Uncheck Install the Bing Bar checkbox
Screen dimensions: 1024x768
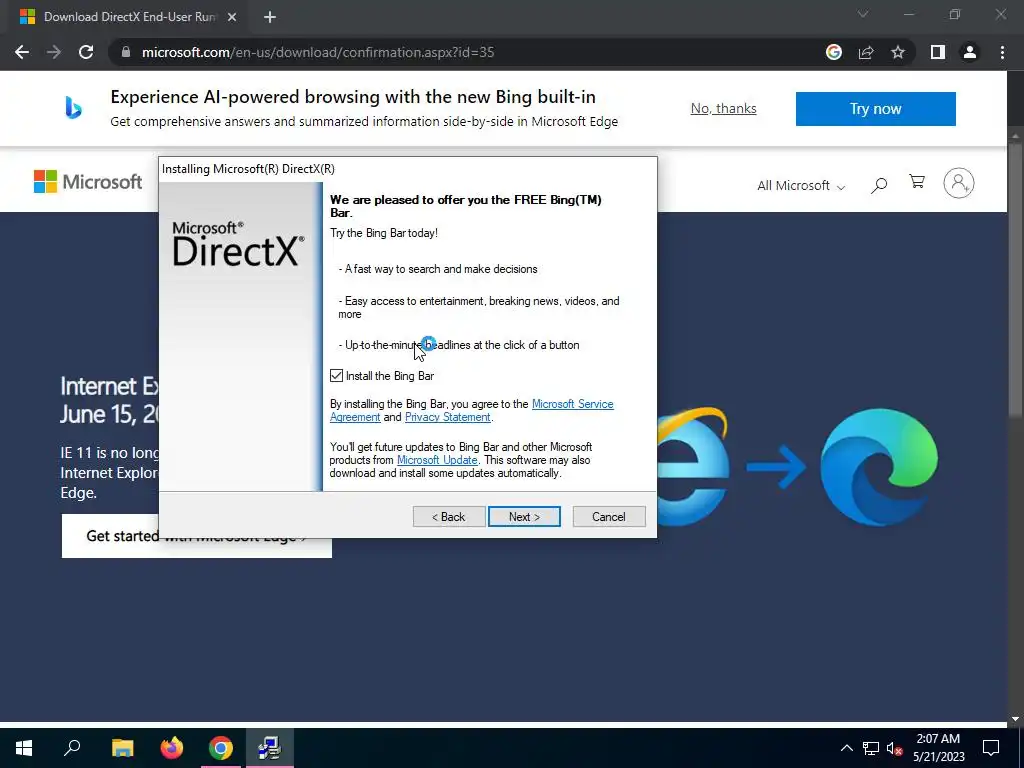pyautogui.click(x=336, y=376)
